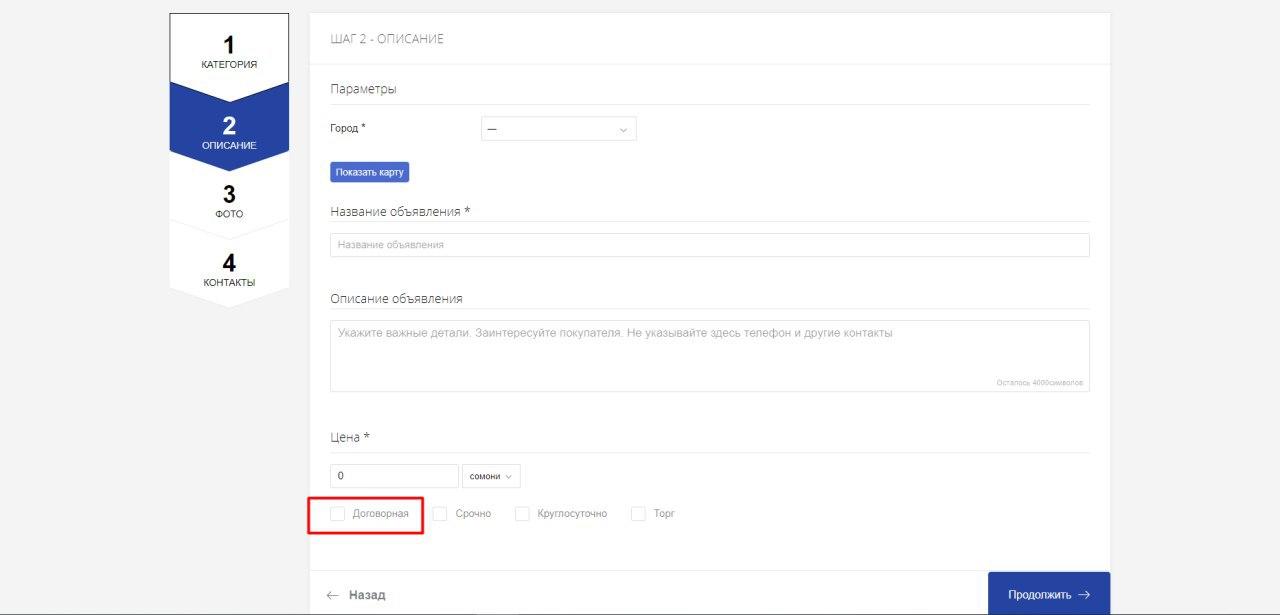1280x615 pixels.
Task: Select the active step 2 Описание
Action: (x=229, y=133)
